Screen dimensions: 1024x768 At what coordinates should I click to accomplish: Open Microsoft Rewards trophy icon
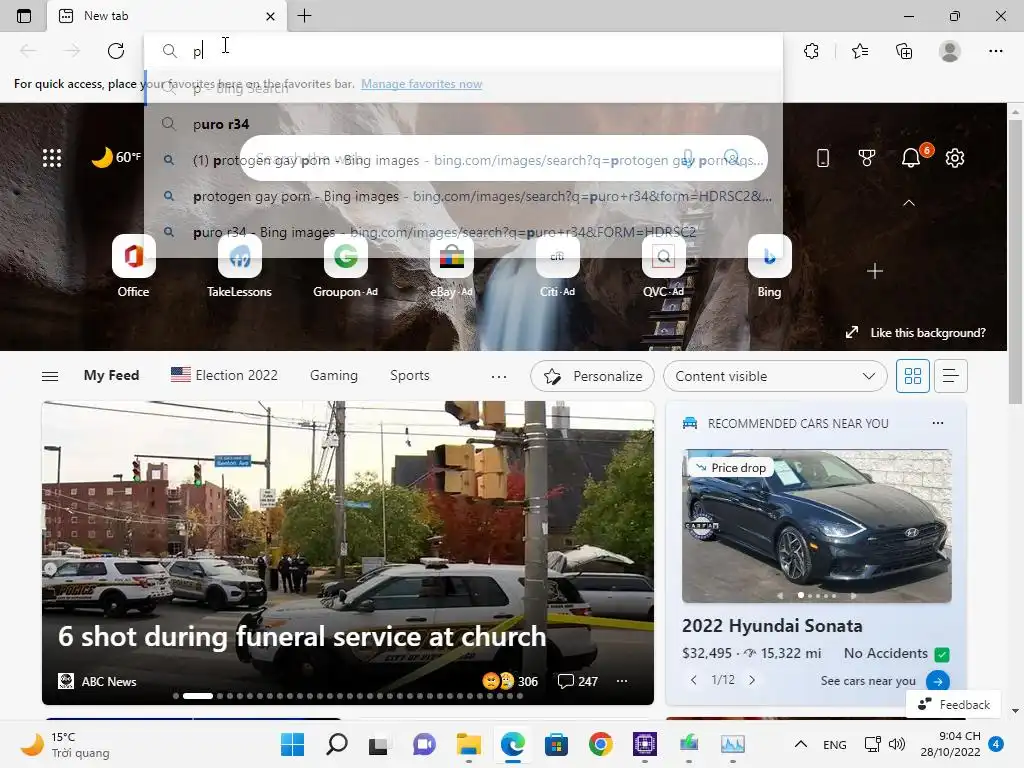(867, 157)
